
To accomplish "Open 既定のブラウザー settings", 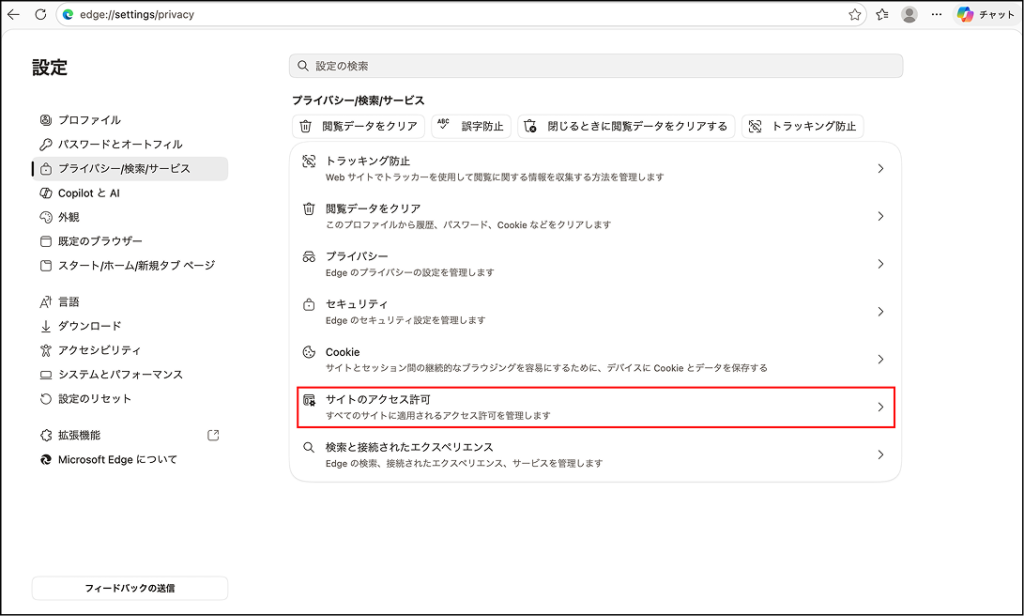I will (x=129, y=241).
